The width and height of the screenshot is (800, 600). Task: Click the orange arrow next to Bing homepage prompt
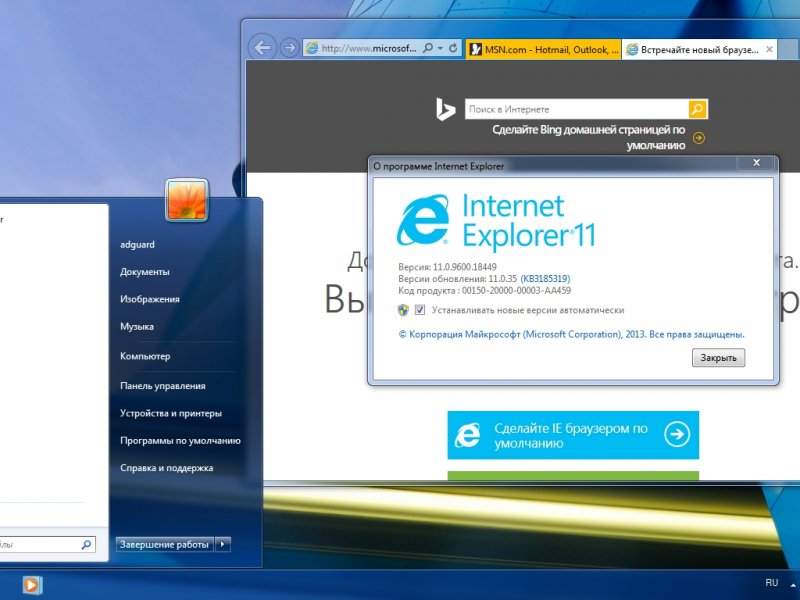[699, 138]
